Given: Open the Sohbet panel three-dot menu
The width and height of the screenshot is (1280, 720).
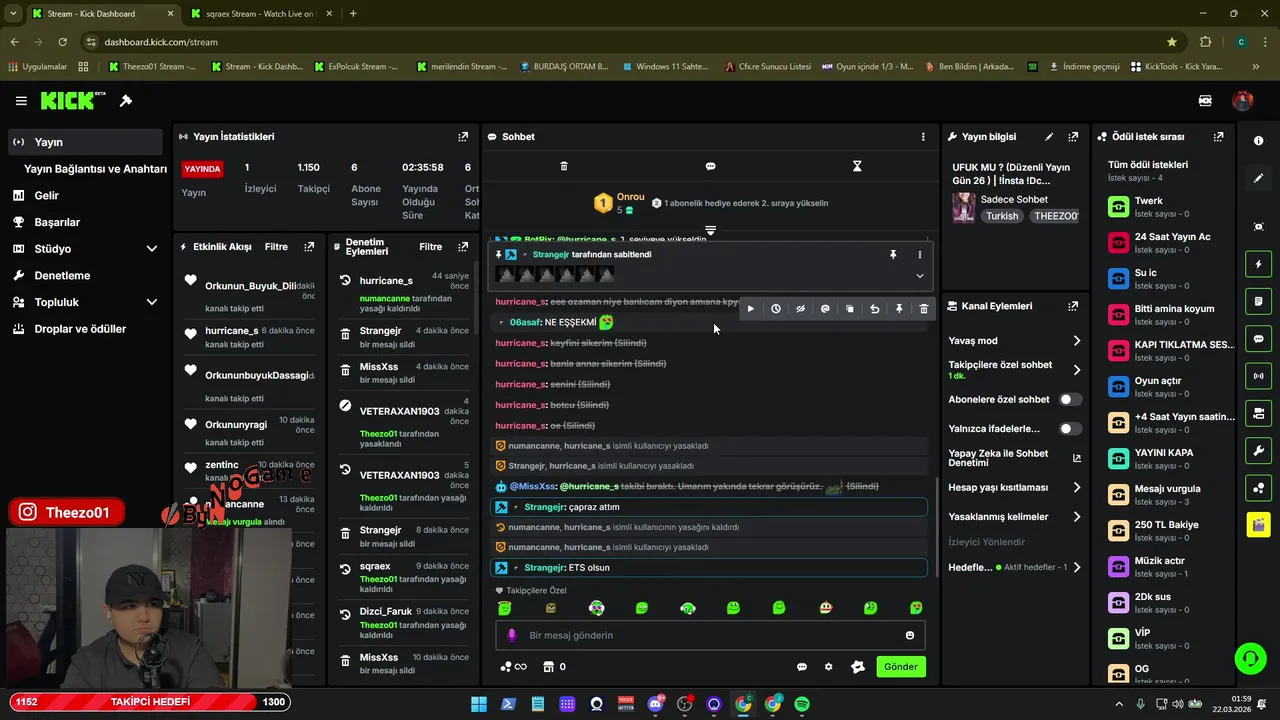Looking at the screenshot, I should pyautogui.click(x=923, y=137).
